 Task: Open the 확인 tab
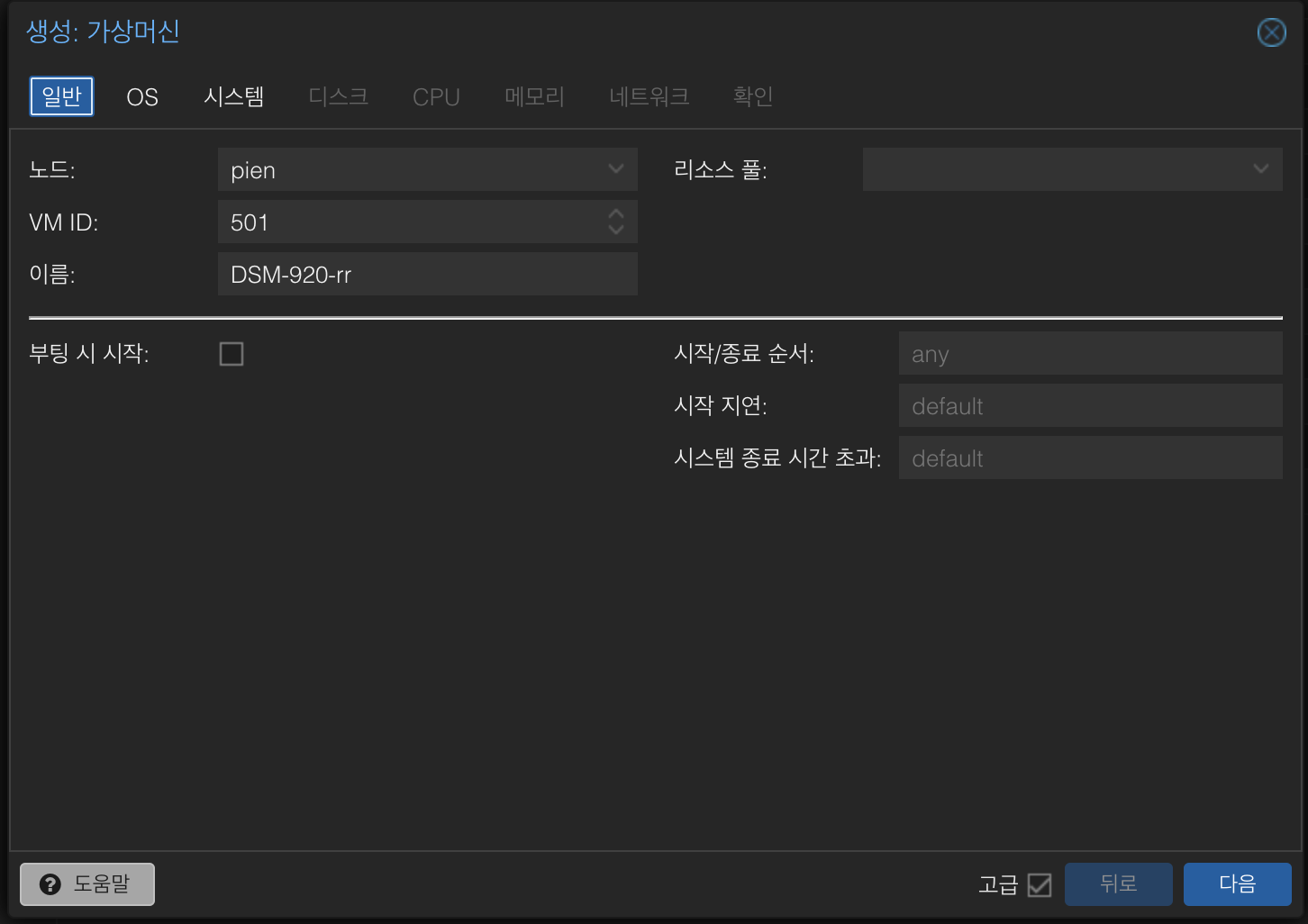click(x=753, y=96)
